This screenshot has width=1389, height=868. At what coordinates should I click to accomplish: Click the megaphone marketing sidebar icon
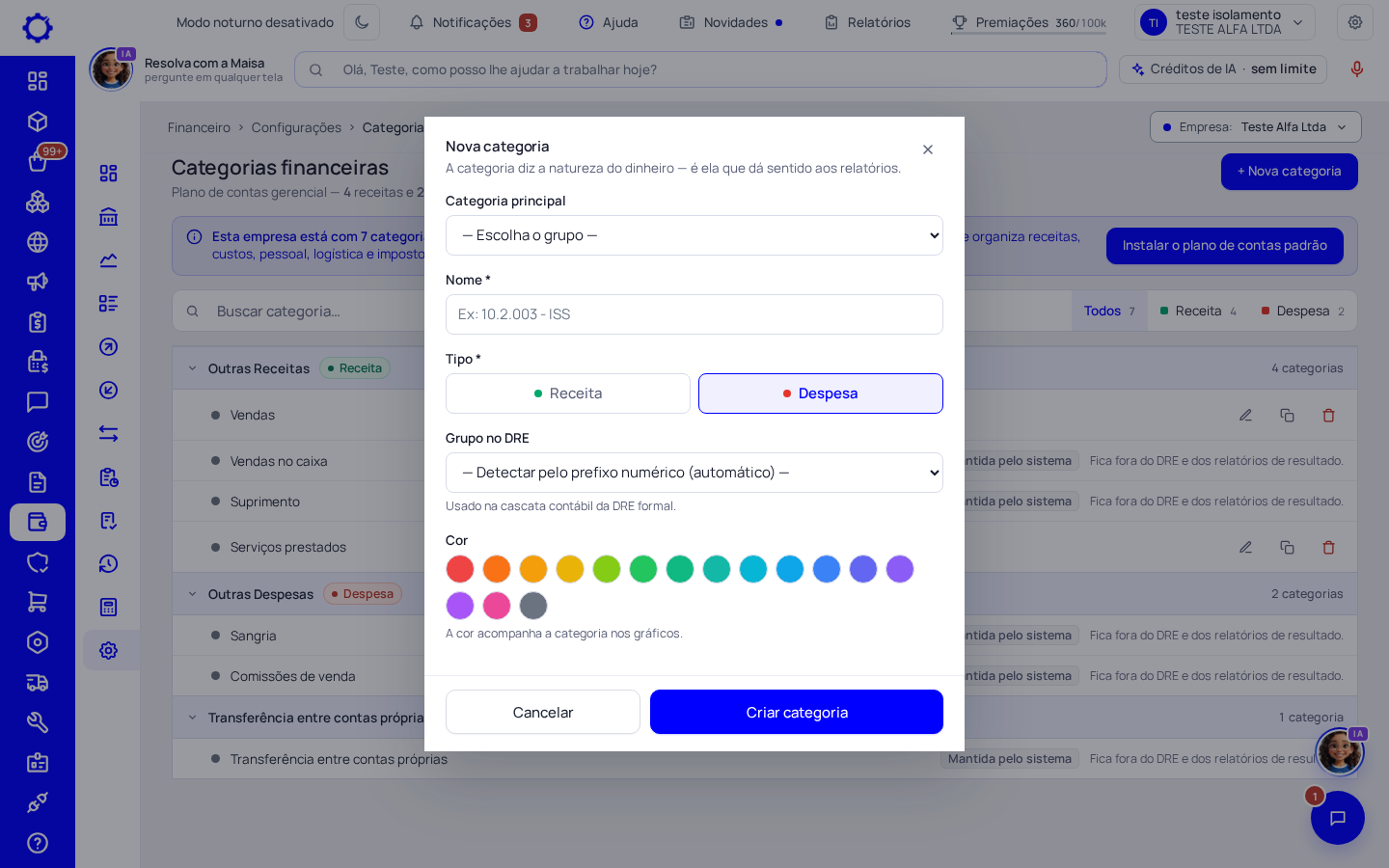tap(38, 282)
